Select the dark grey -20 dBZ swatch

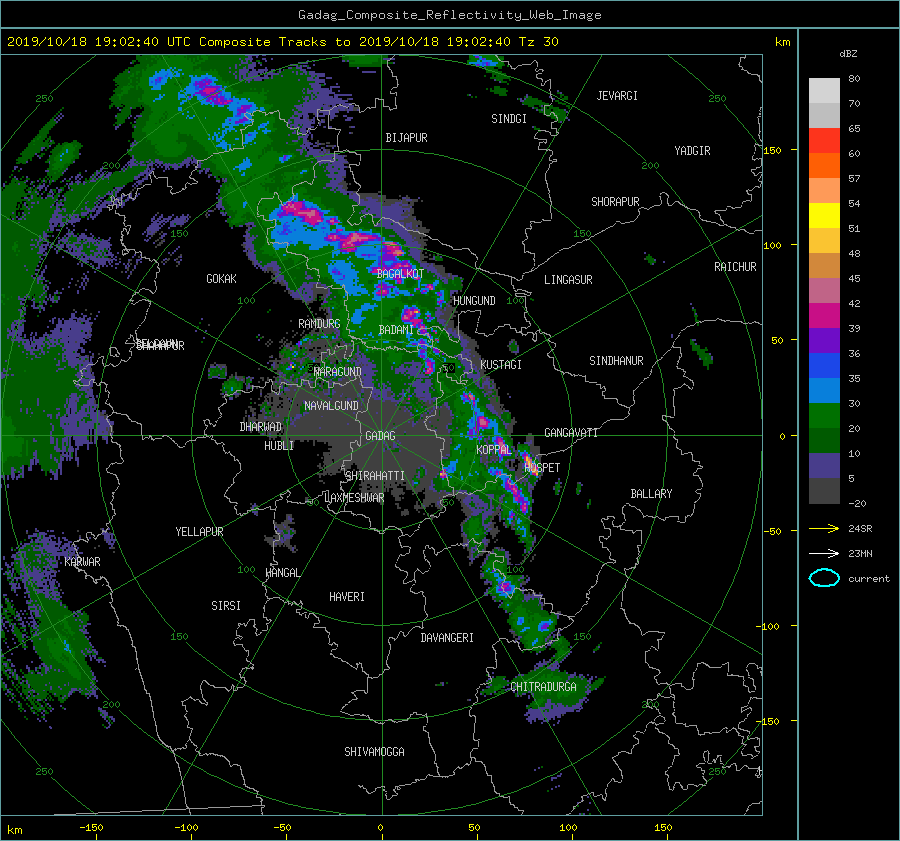(824, 491)
